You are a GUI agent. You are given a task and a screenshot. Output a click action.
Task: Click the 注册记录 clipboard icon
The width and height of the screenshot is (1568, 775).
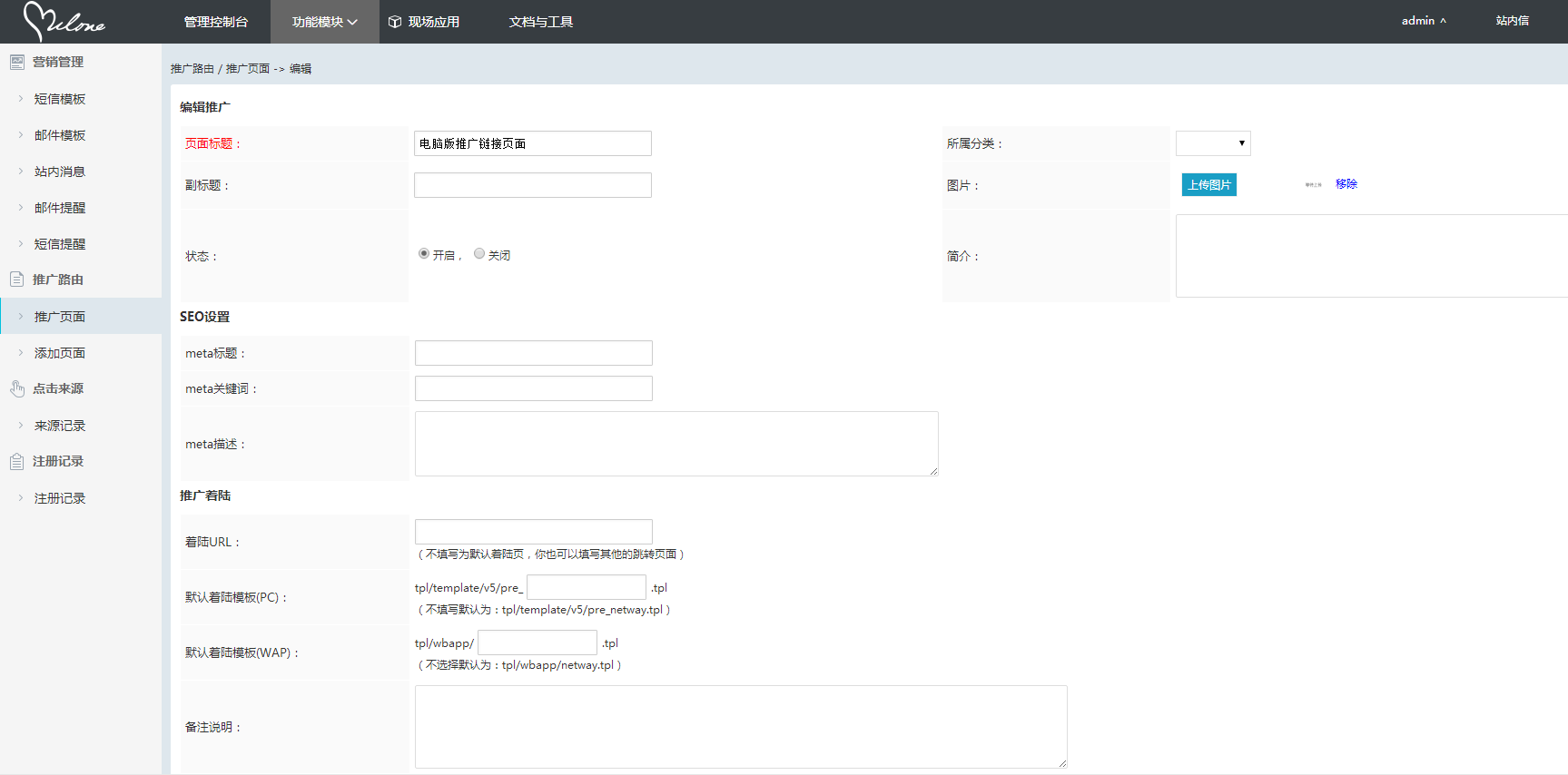(x=16, y=461)
